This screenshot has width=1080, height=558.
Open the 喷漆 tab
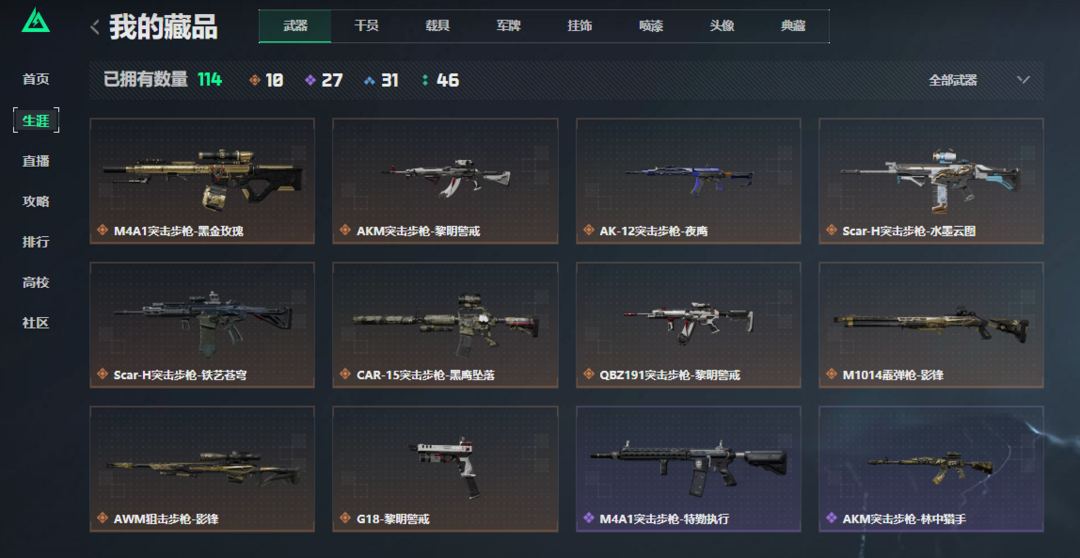coord(651,26)
